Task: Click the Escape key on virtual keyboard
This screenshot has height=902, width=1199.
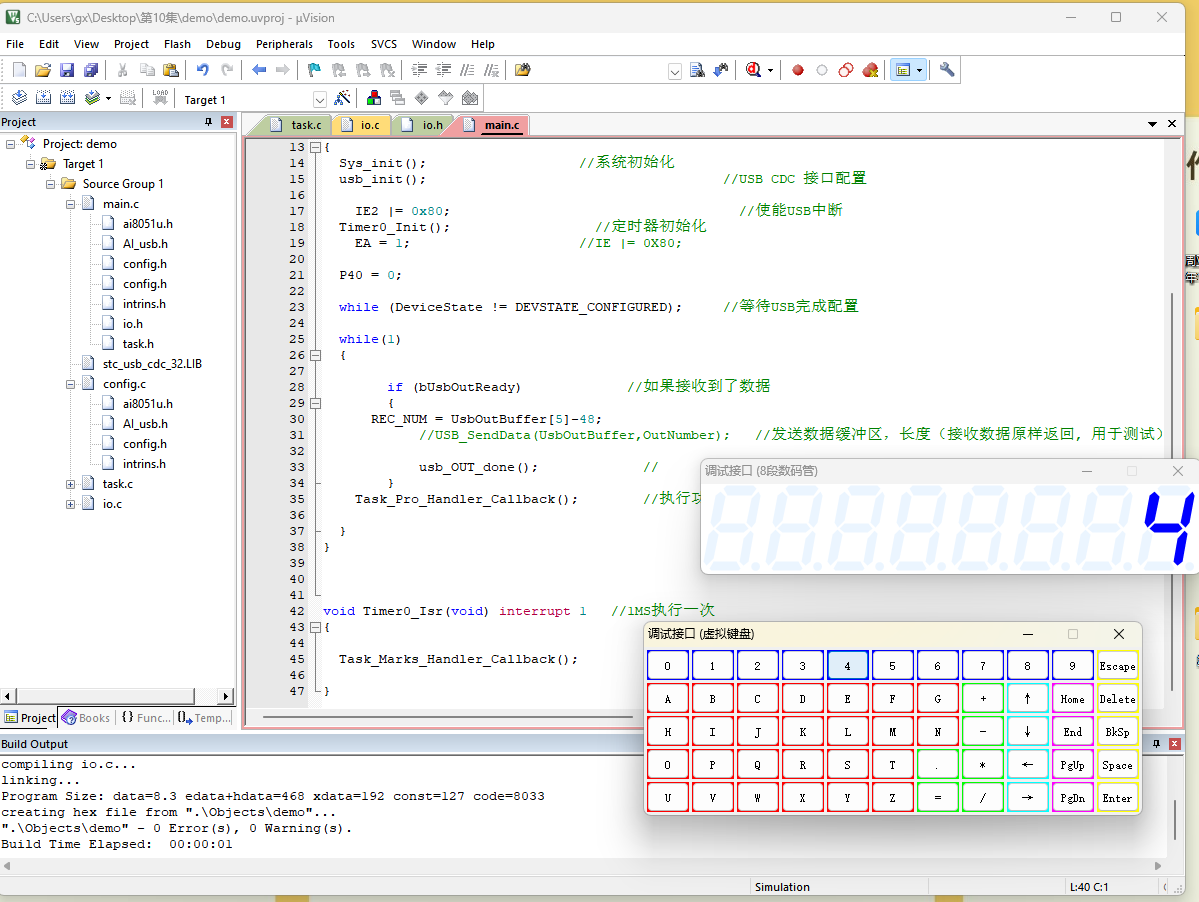Action: [1117, 666]
